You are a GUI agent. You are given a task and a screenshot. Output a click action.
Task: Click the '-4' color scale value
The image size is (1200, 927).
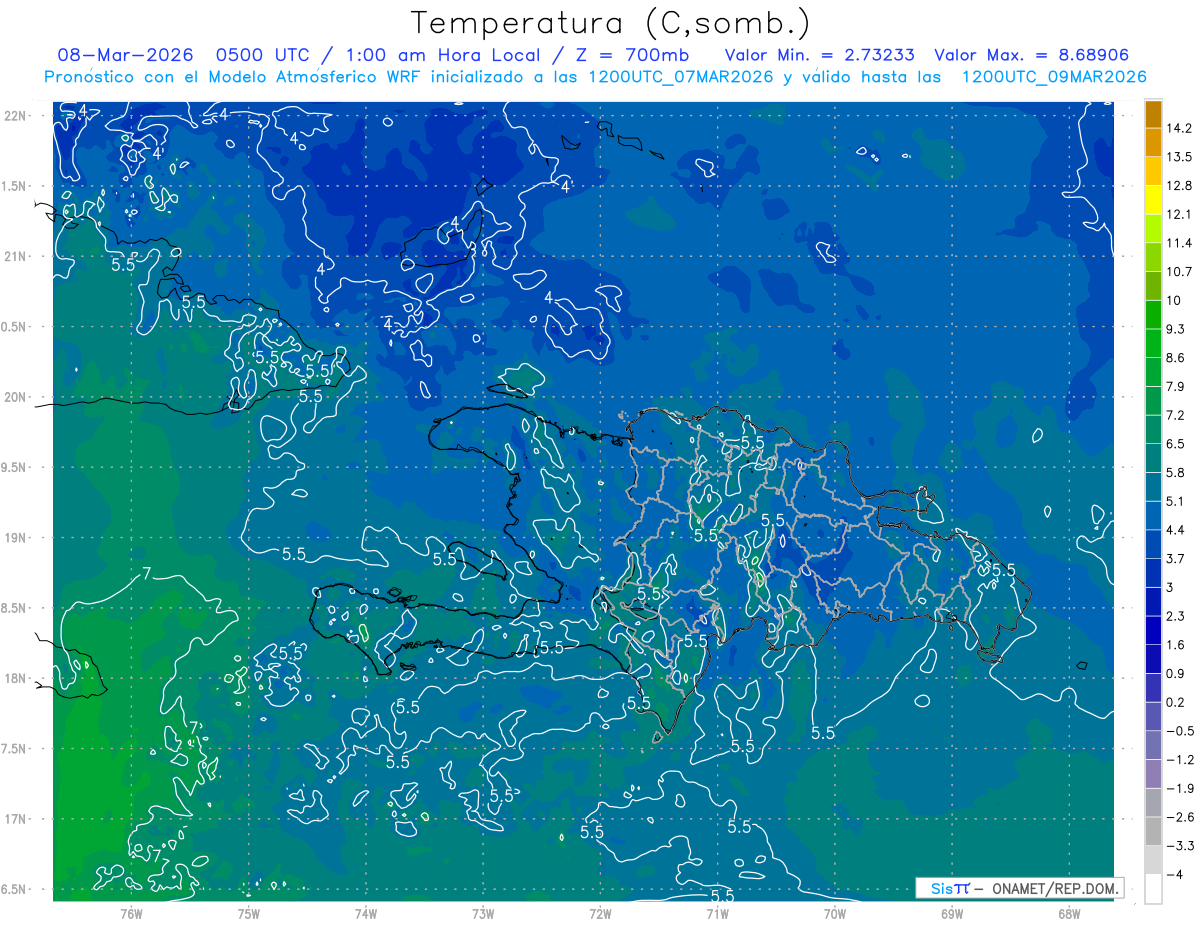pos(1176,875)
